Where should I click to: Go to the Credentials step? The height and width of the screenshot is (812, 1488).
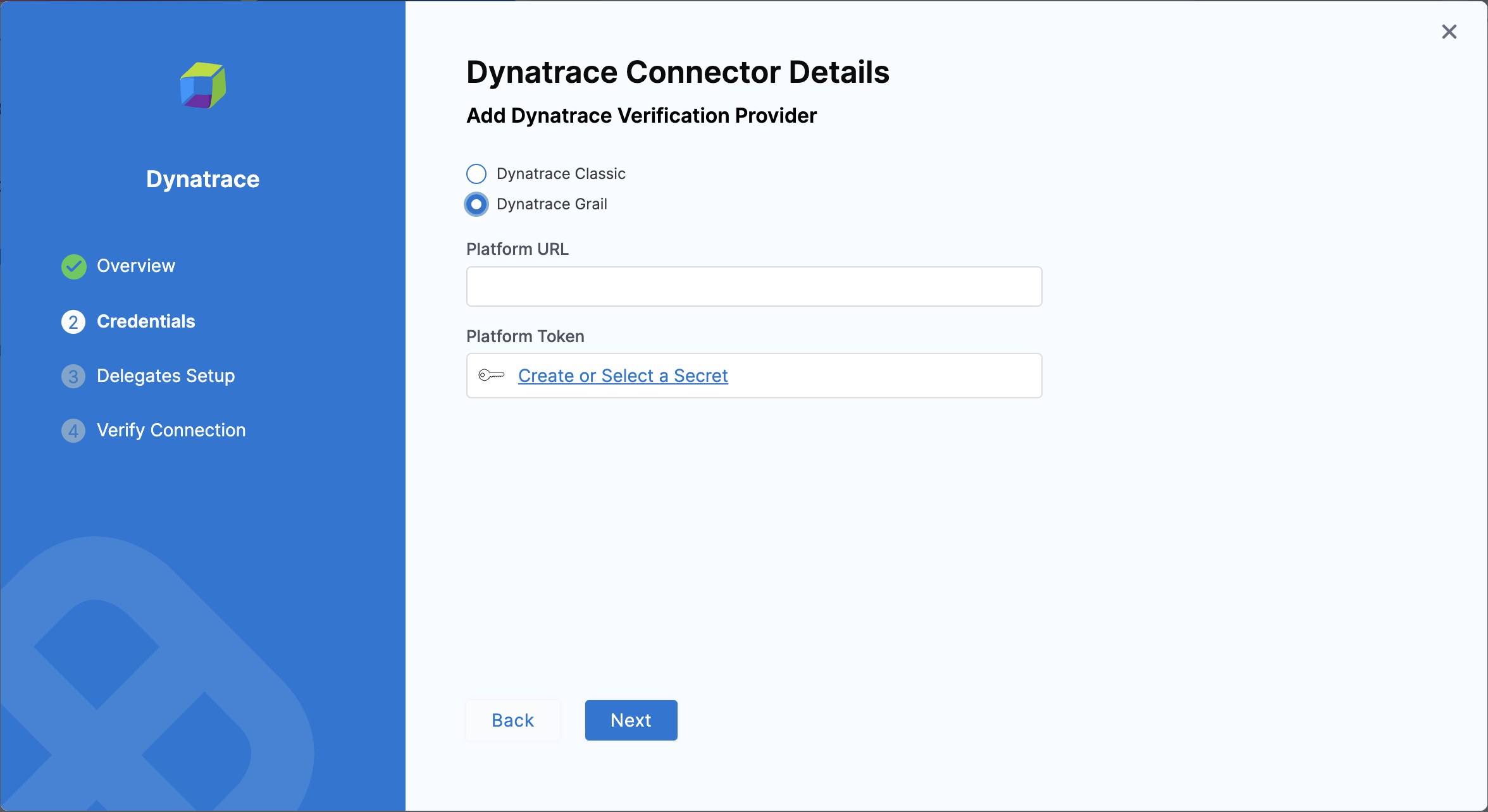146,322
